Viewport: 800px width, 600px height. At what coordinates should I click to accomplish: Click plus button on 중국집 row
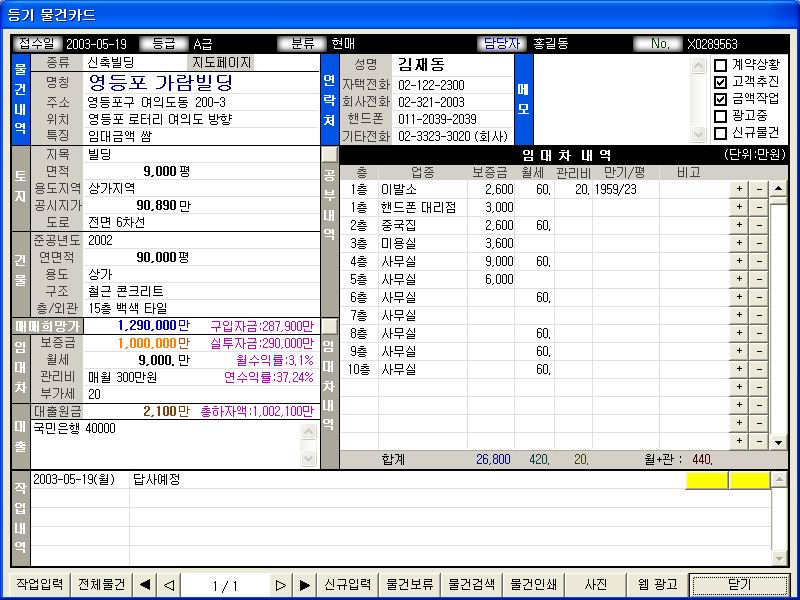tap(739, 225)
